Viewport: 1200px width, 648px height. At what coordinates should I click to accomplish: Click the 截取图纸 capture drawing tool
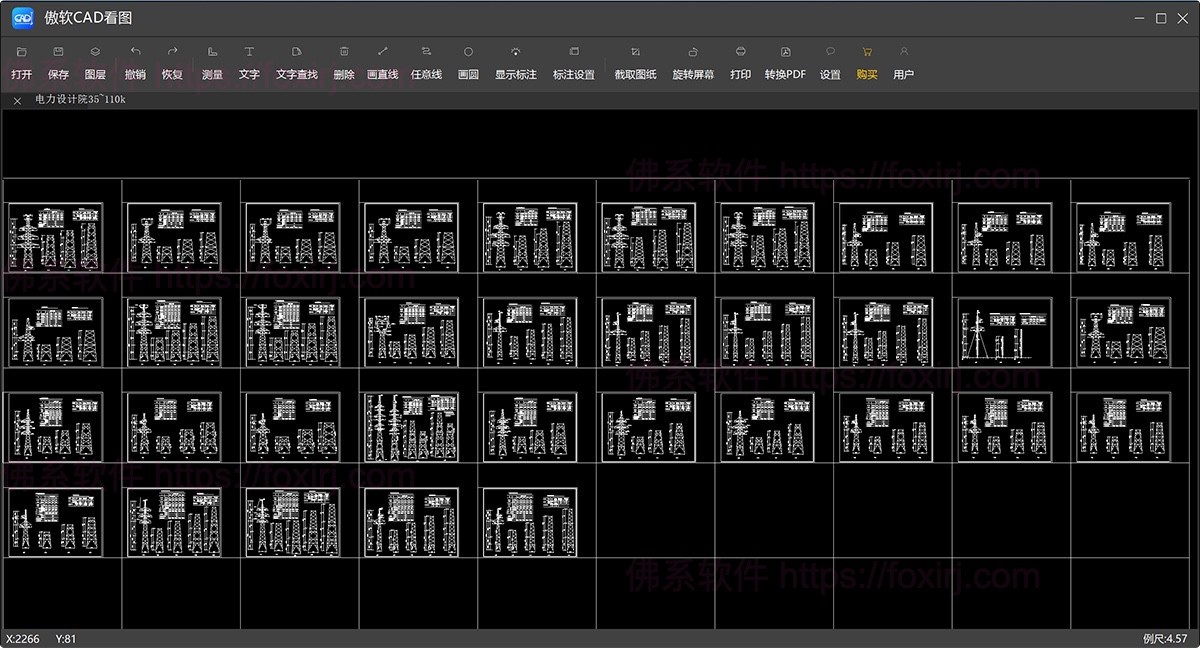coord(634,62)
